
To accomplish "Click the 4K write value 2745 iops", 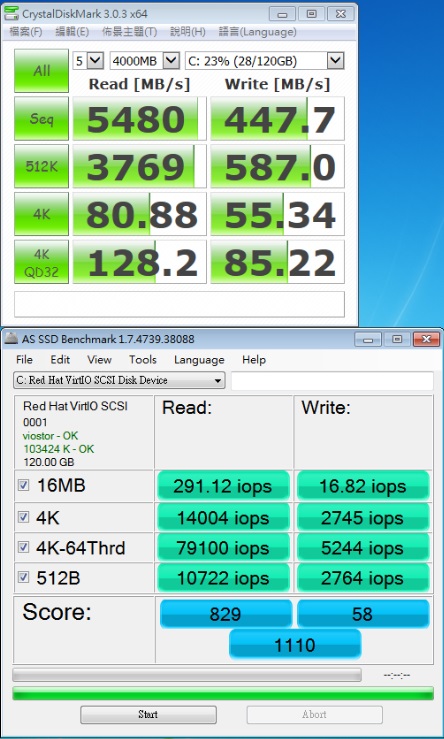I will 363,517.
